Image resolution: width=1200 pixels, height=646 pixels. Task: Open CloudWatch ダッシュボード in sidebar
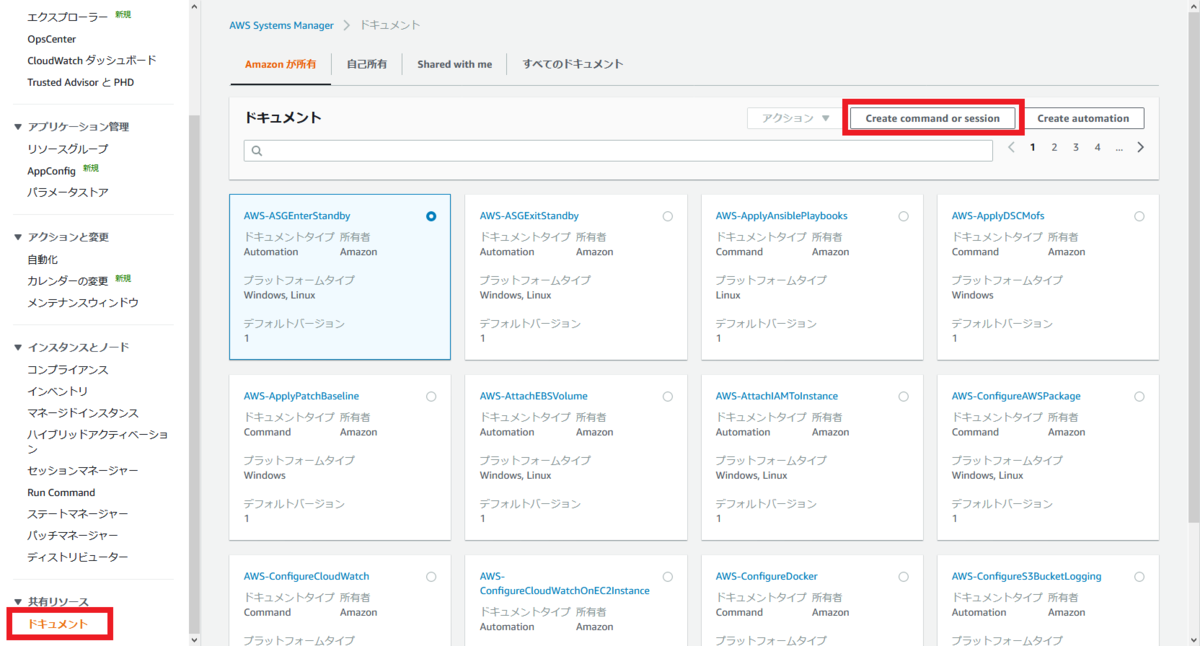(92, 60)
